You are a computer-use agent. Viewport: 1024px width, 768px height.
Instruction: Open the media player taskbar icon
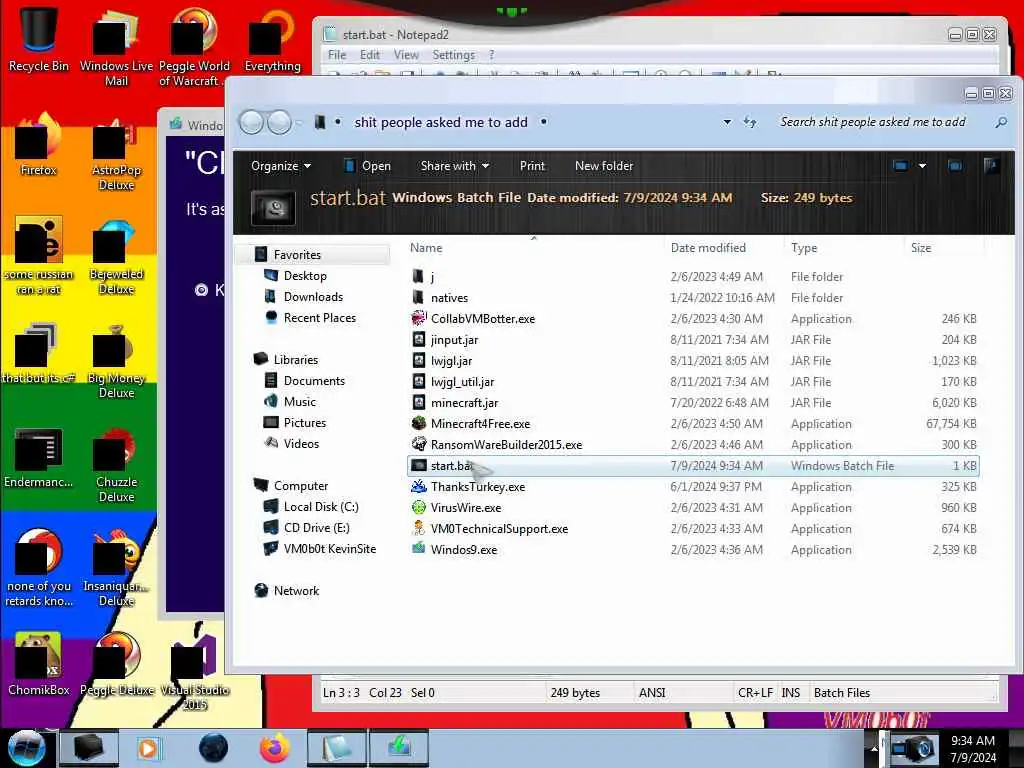(x=148, y=748)
